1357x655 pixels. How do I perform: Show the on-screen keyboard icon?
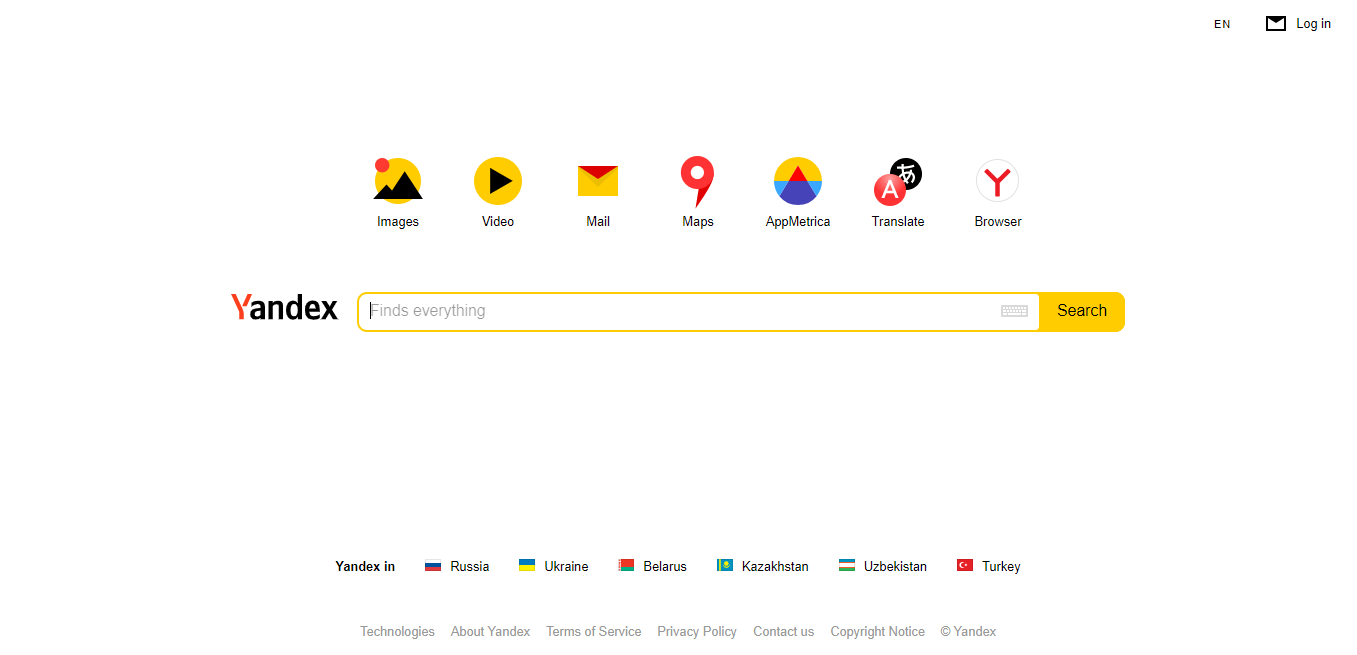coord(1015,311)
